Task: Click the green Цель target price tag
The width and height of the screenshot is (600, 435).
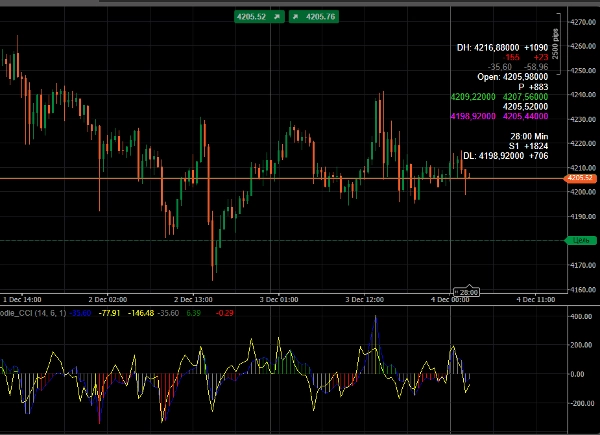Action: [x=581, y=241]
